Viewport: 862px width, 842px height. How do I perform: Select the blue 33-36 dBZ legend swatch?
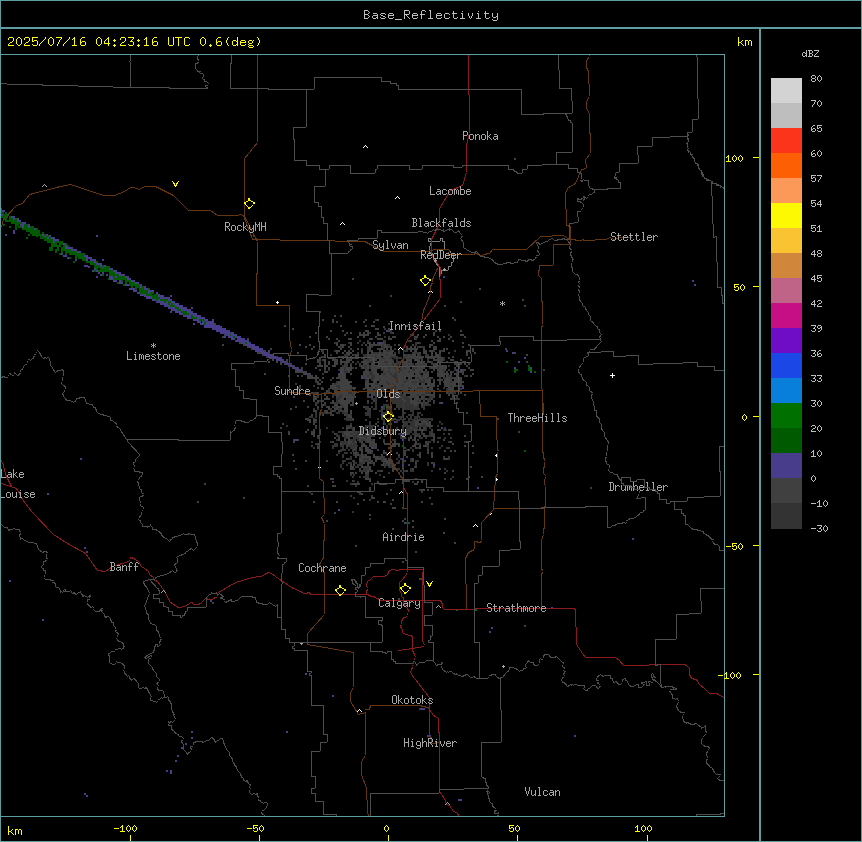pos(786,365)
